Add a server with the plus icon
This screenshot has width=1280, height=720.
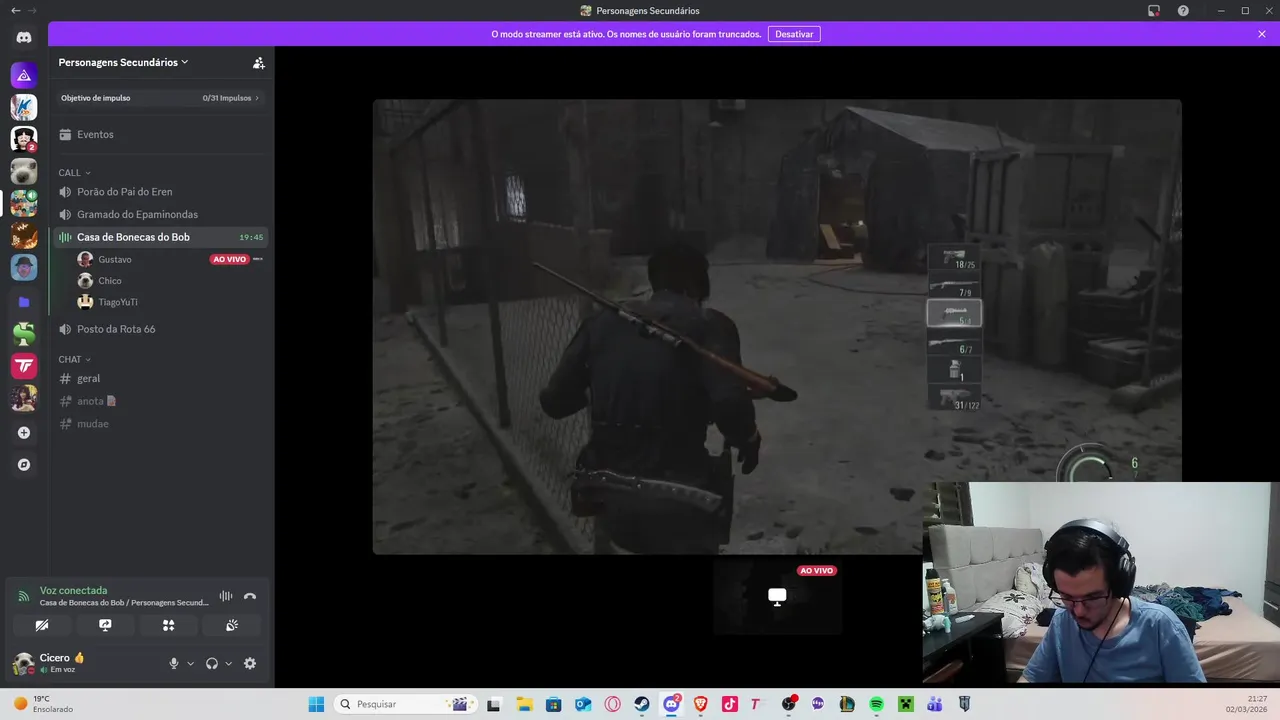pyautogui.click(x=24, y=433)
